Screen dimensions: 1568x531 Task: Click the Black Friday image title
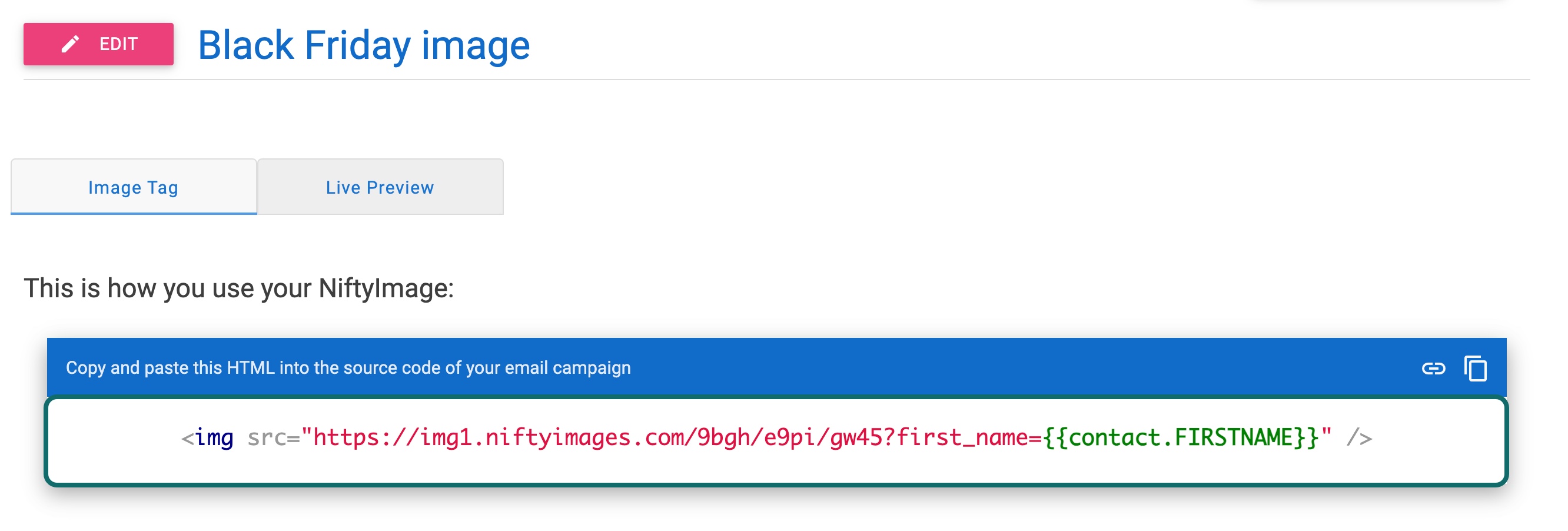(x=363, y=45)
